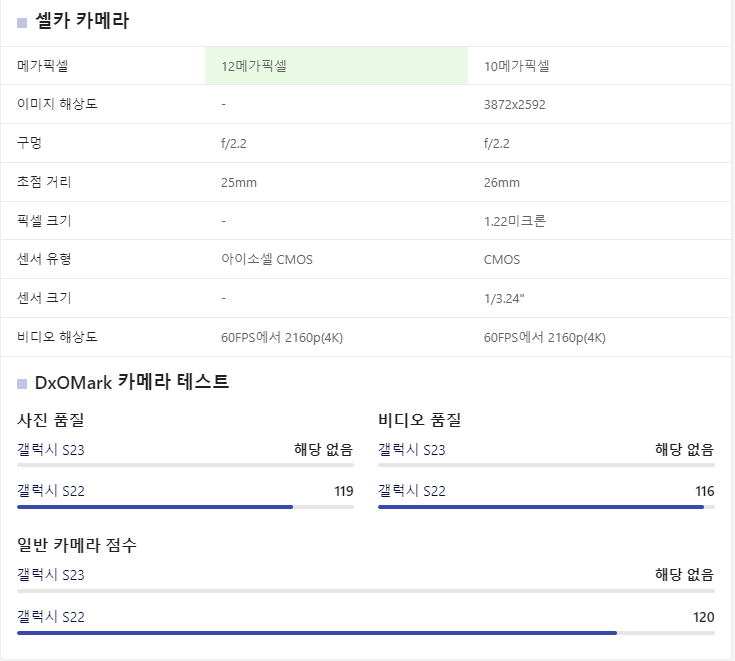Click the 센서 크기 row label
Viewport: 735px width, 661px height.
pos(44,298)
